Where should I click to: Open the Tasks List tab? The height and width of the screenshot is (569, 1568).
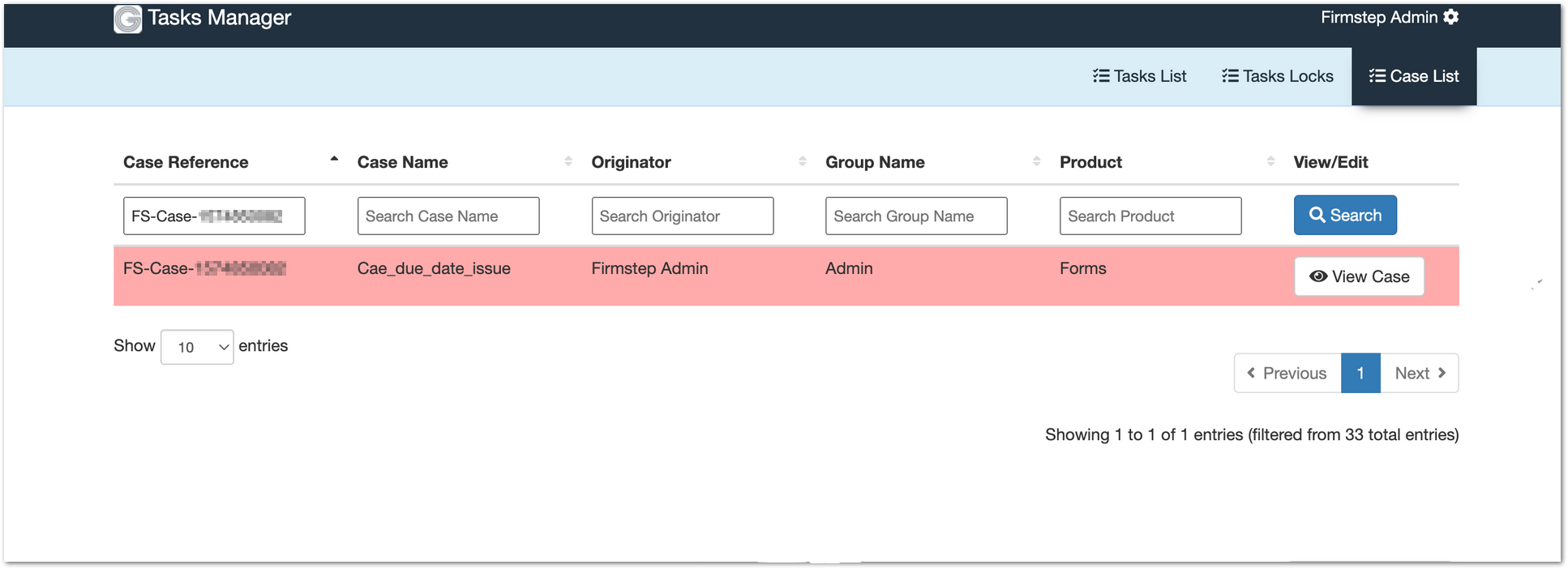point(1139,76)
